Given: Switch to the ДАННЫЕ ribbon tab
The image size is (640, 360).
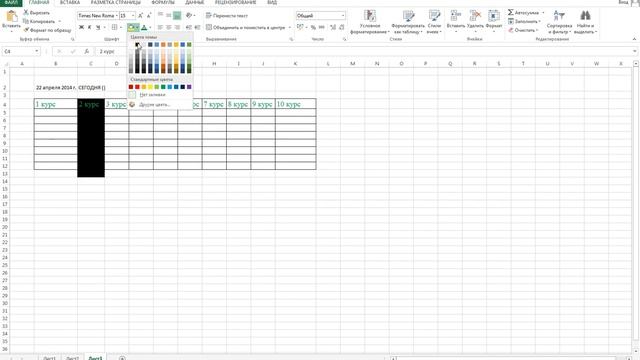Looking at the screenshot, I should click(x=194, y=2).
